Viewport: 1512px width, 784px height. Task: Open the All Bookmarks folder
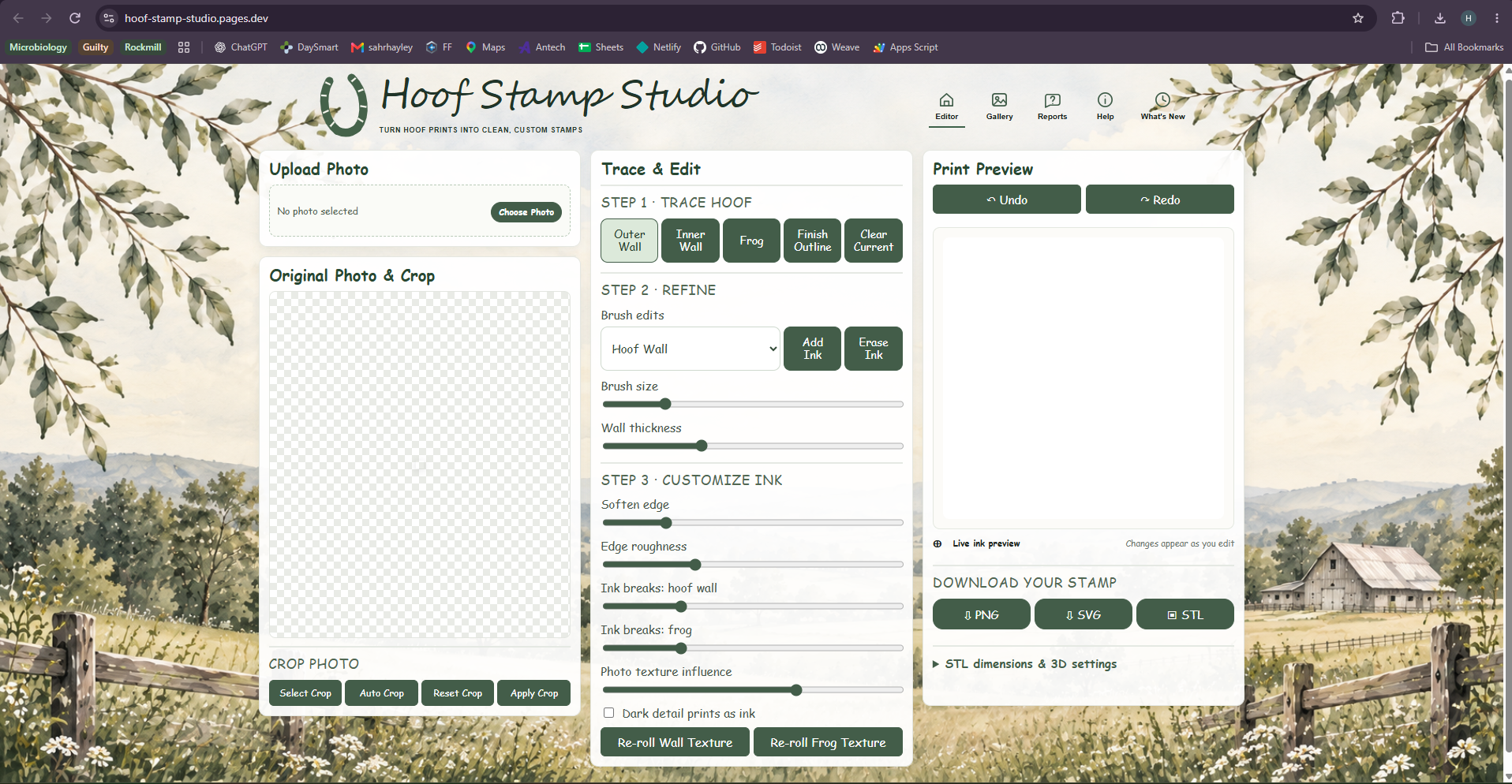pos(1465,47)
